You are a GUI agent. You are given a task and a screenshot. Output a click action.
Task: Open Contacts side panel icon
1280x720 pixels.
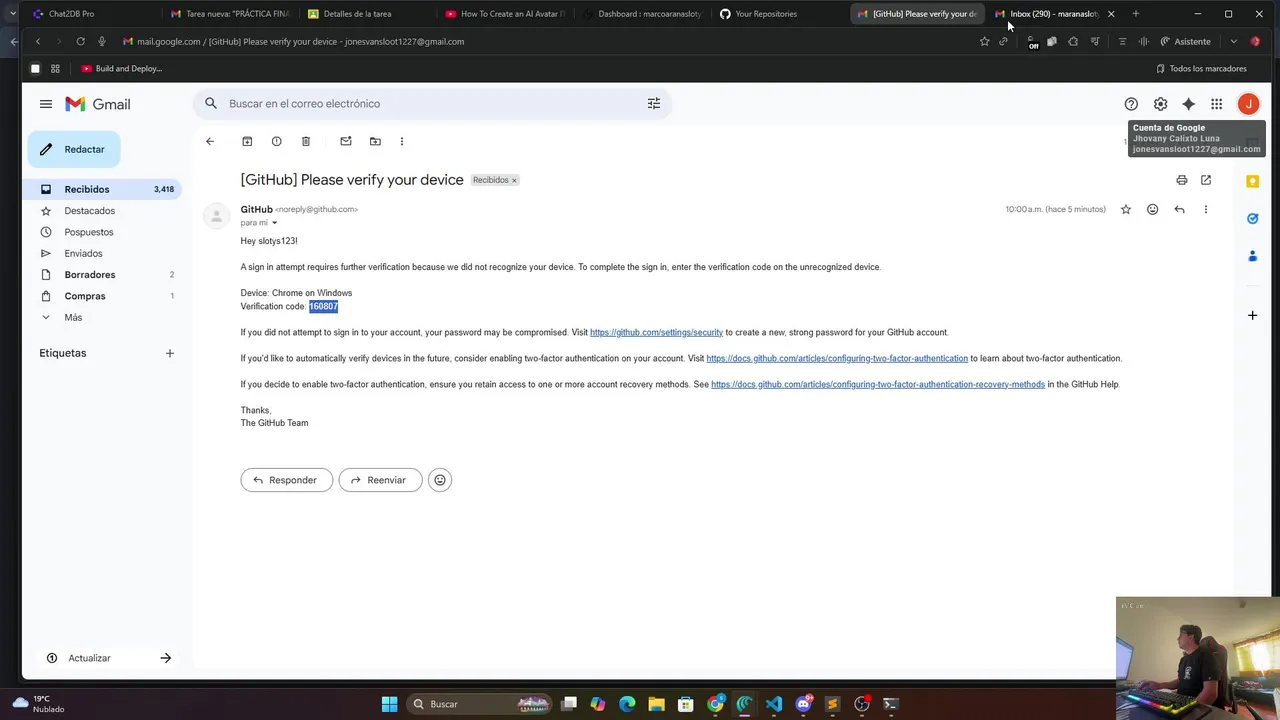[x=1252, y=256]
